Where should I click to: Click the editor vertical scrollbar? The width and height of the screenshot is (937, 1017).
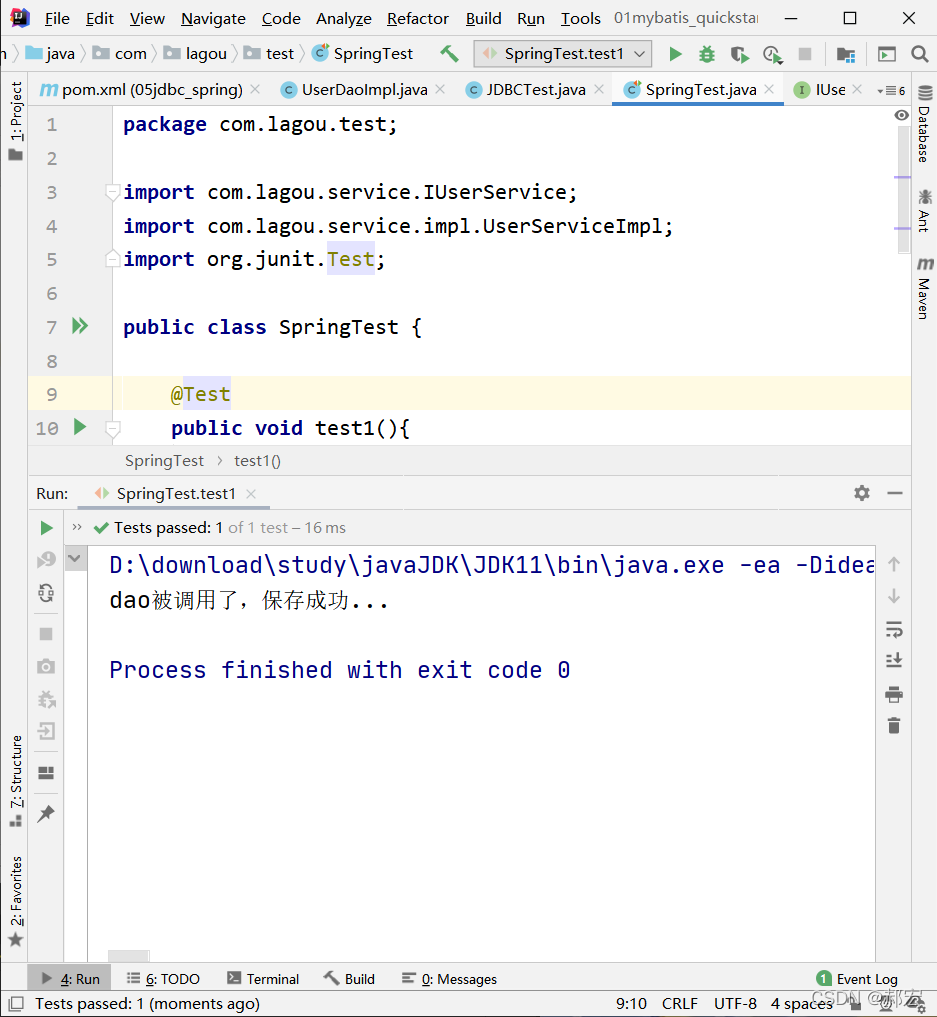click(x=903, y=188)
